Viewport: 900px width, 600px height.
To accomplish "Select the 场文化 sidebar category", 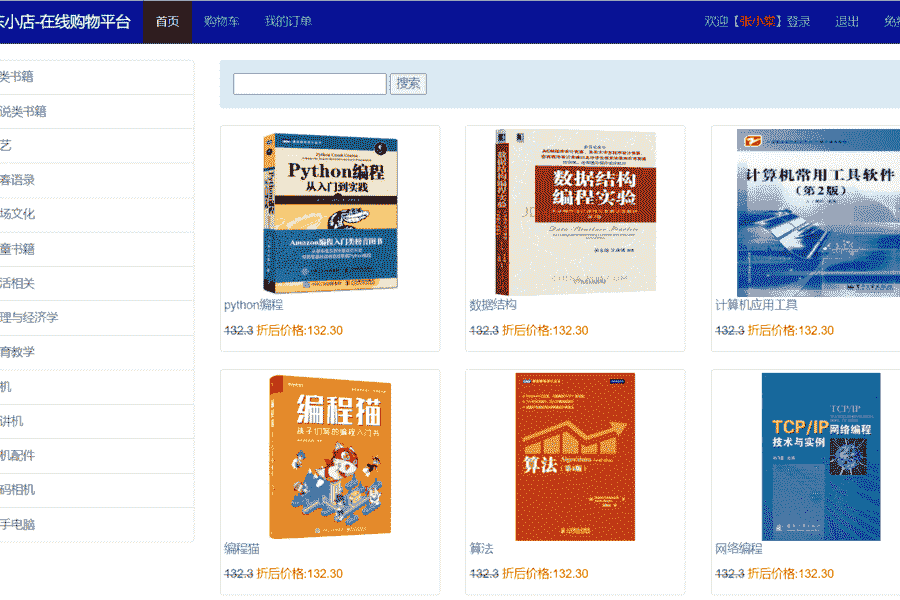I will (96, 215).
